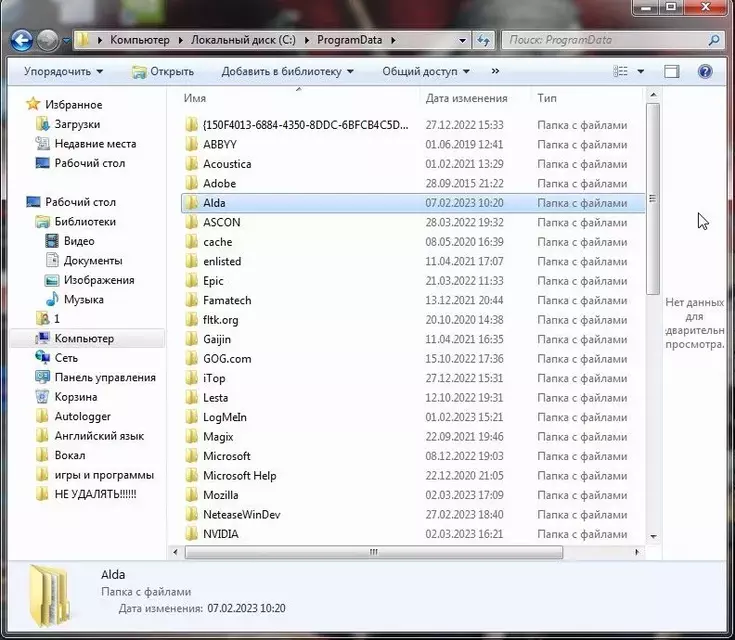Click the vertical scrollbar down arrow
The image size is (735, 640).
tap(653, 536)
